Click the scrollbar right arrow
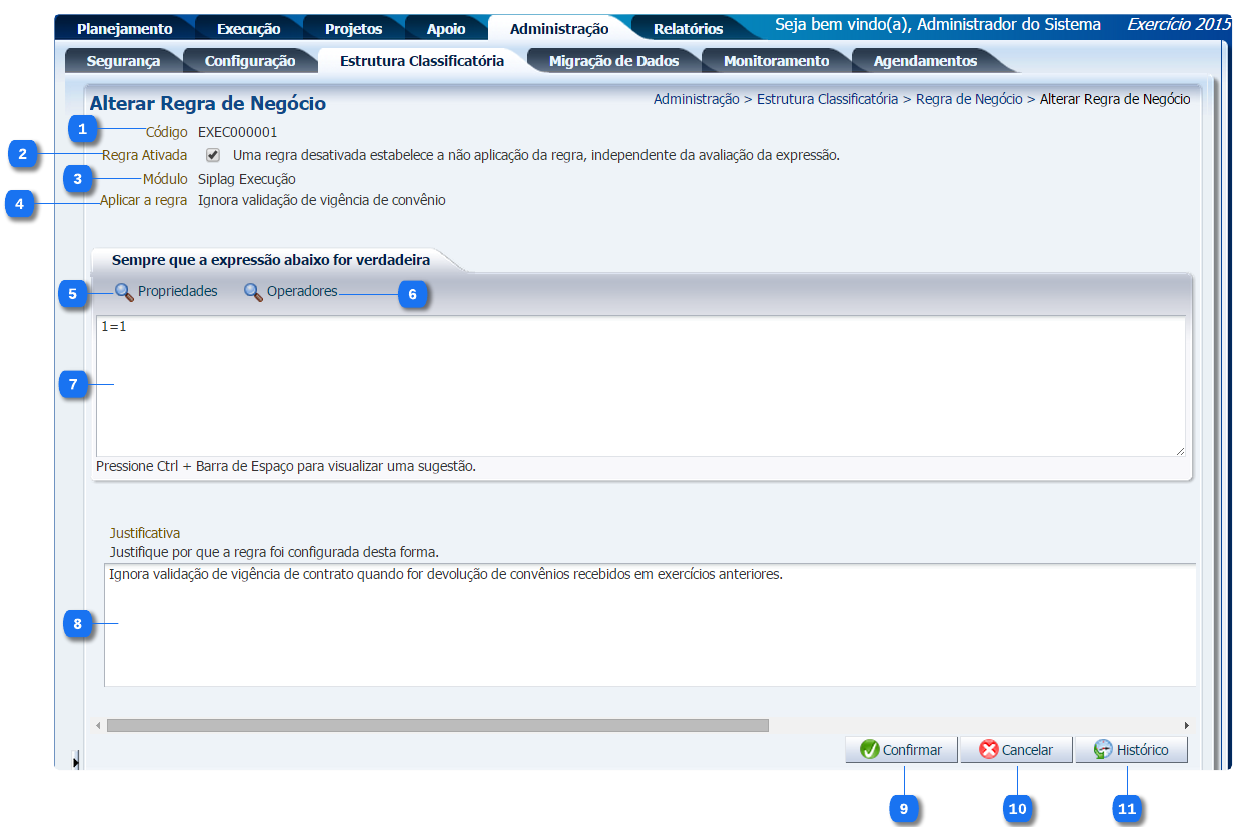Image resolution: width=1236 pixels, height=827 pixels. 1186,725
